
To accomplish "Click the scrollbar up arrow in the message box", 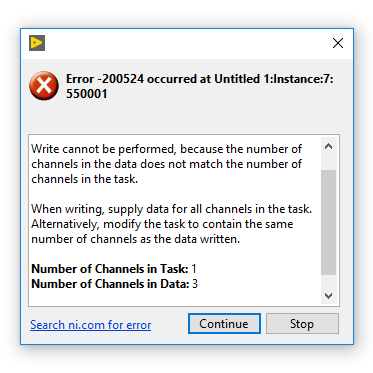I will coord(328,146).
